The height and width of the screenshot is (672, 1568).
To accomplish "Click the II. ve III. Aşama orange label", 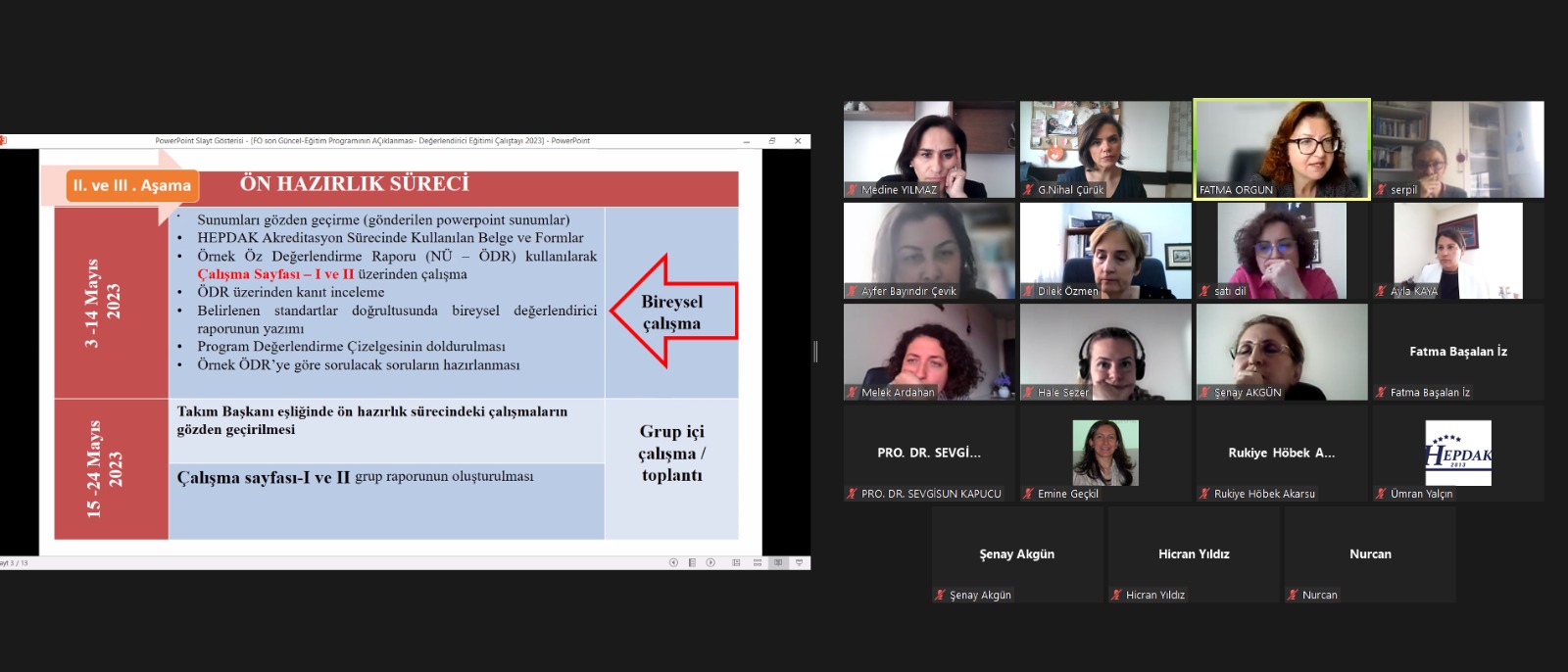I will (131, 185).
